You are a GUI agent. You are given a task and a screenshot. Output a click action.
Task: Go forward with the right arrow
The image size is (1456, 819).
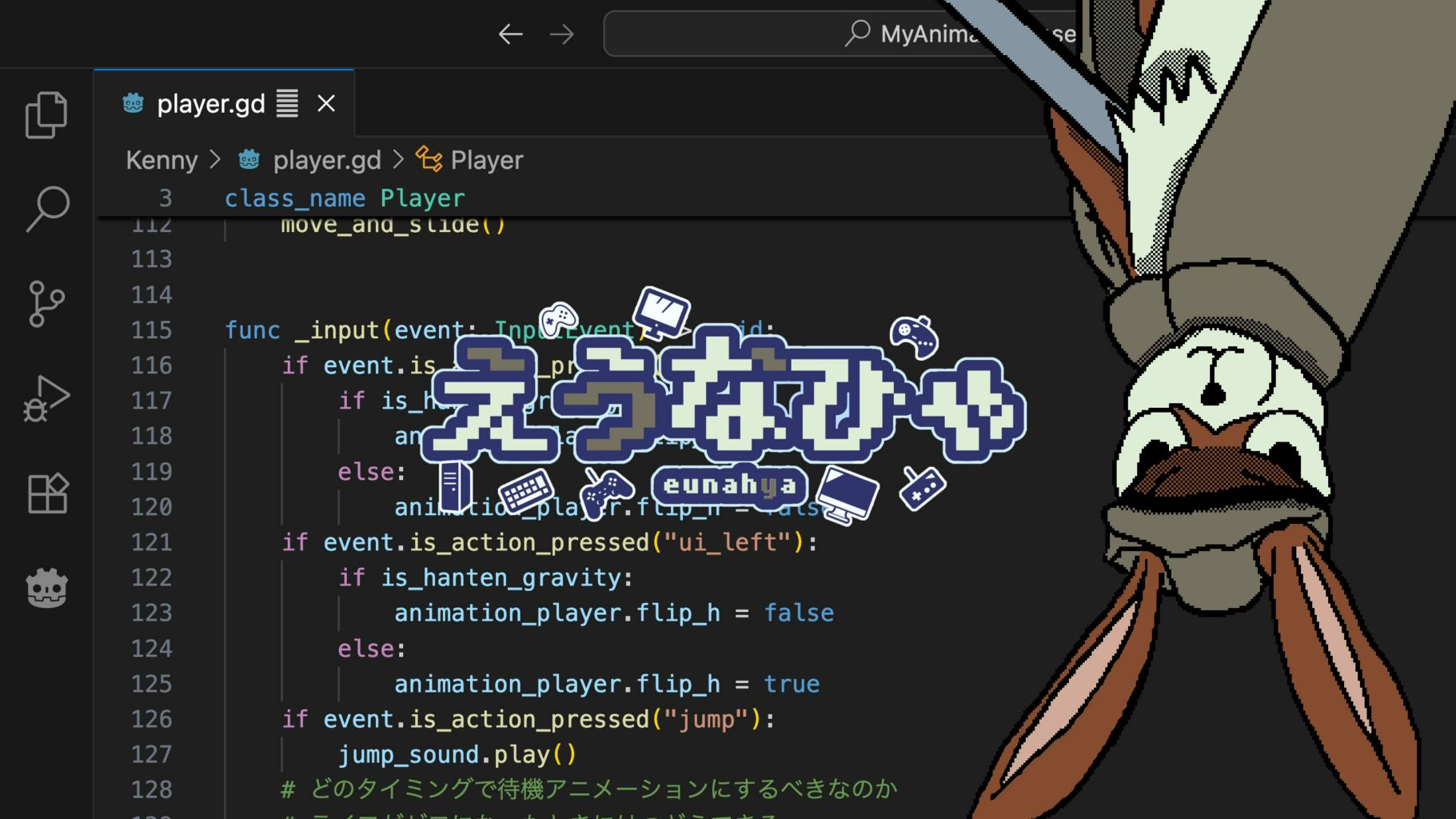coord(562,34)
